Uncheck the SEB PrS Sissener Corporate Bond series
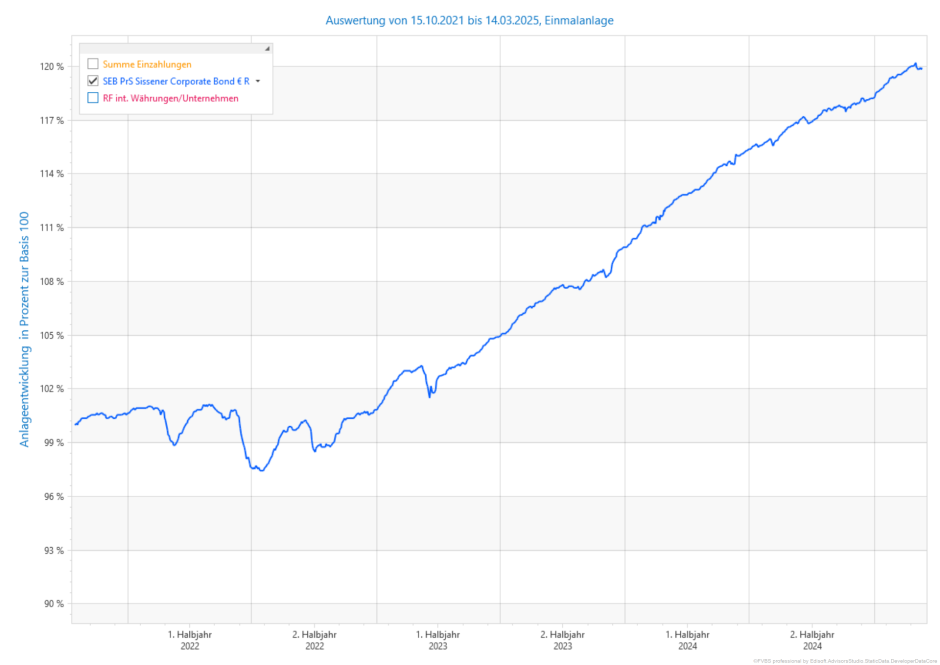940x665 pixels. 93,81
